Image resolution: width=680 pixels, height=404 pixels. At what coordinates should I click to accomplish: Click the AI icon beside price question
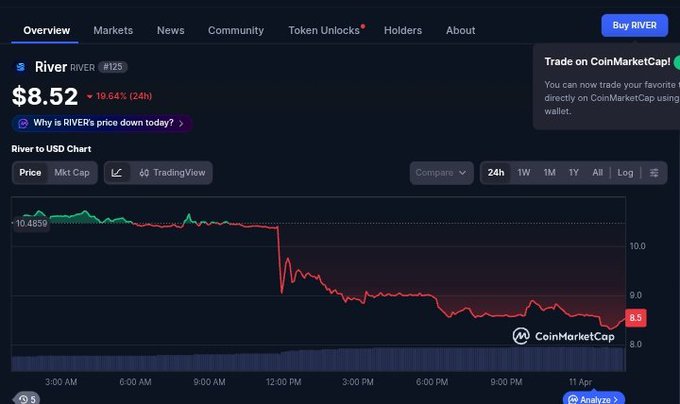23,123
